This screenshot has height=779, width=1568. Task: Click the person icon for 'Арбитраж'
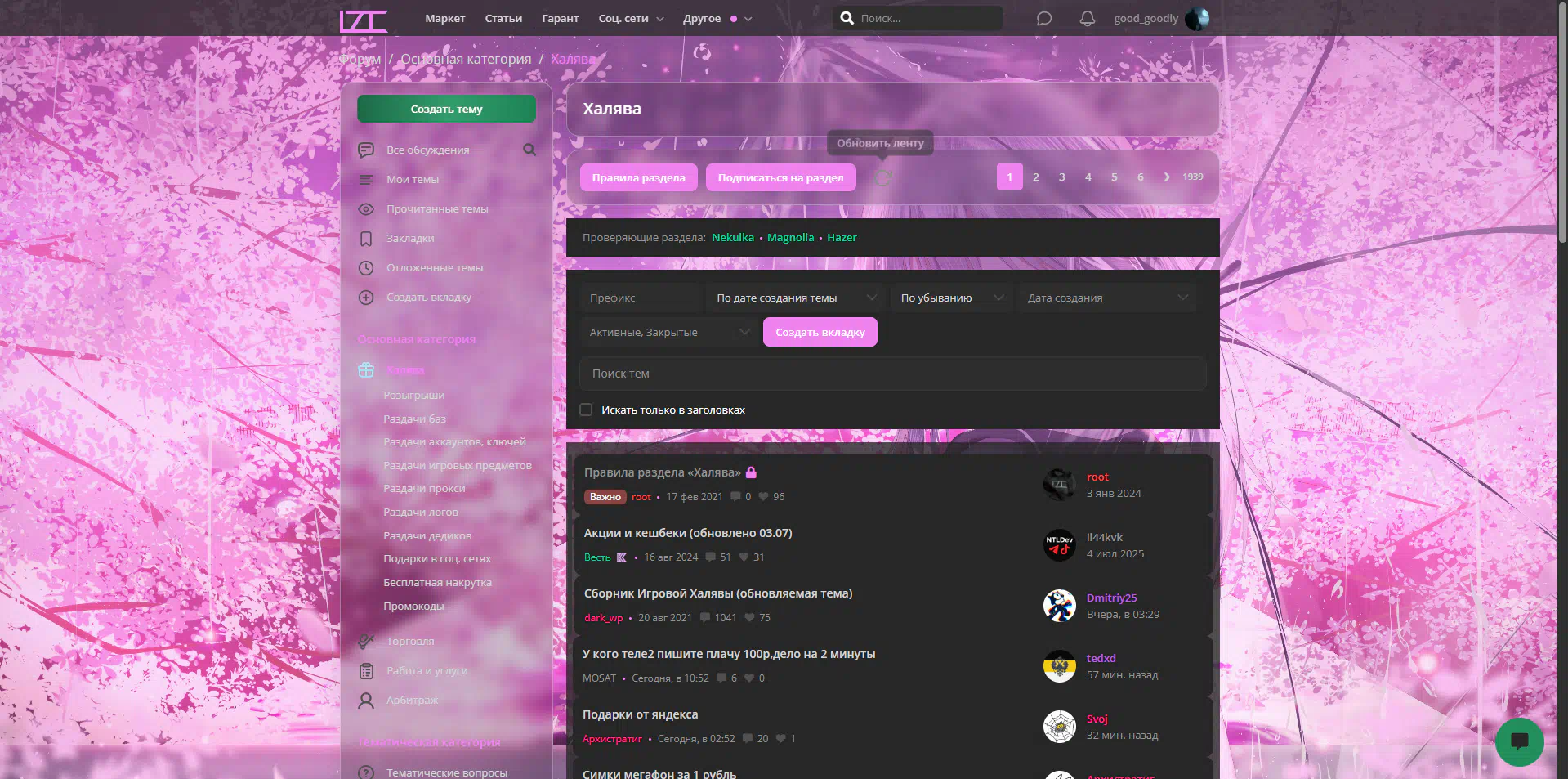366,701
